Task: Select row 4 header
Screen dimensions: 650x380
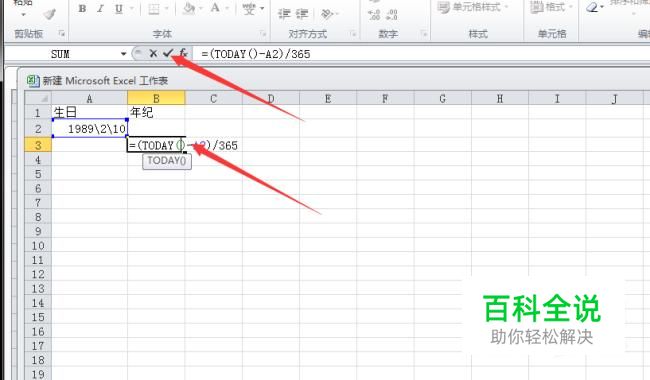Action: 38,160
